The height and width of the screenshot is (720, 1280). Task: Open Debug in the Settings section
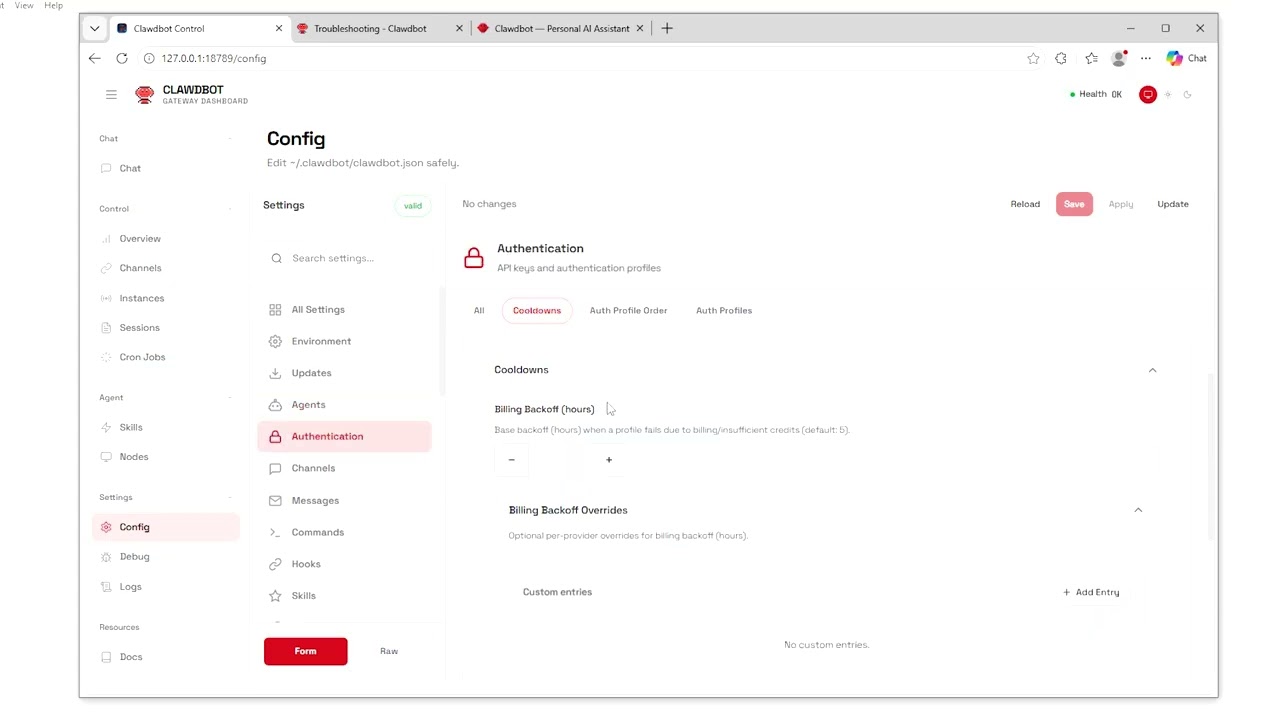coord(165,556)
